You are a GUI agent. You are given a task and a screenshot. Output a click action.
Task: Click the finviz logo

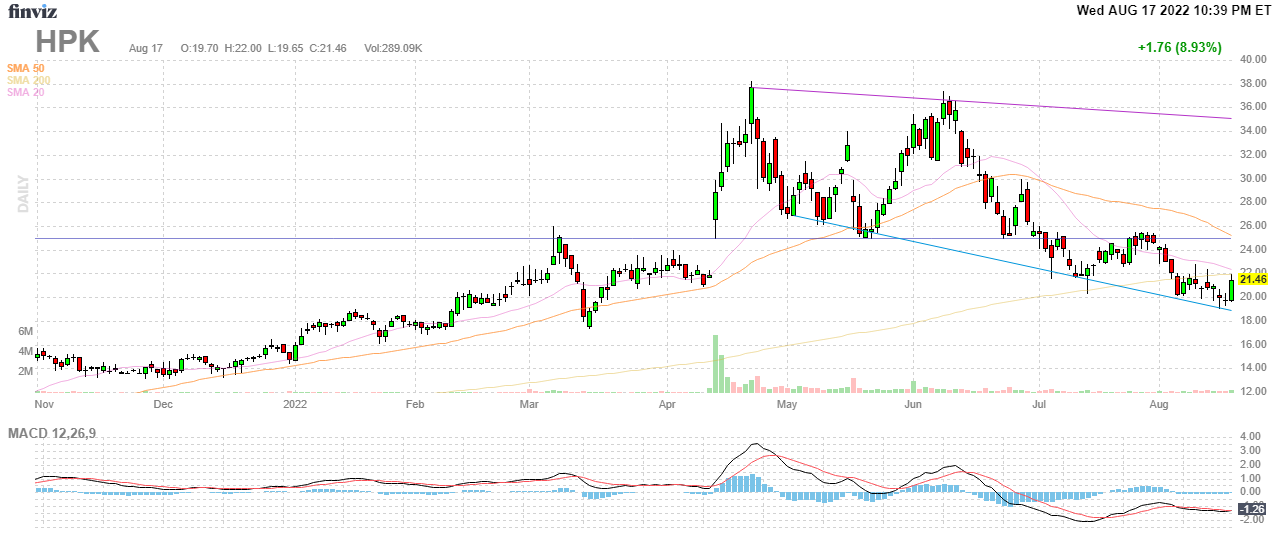(x=33, y=12)
